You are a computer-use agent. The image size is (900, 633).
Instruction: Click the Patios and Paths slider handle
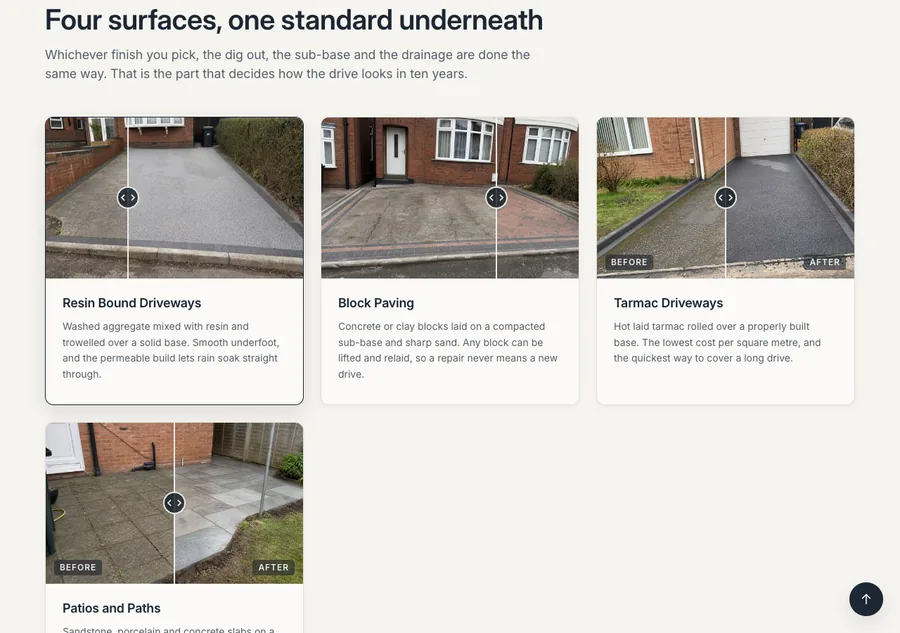coord(174,503)
